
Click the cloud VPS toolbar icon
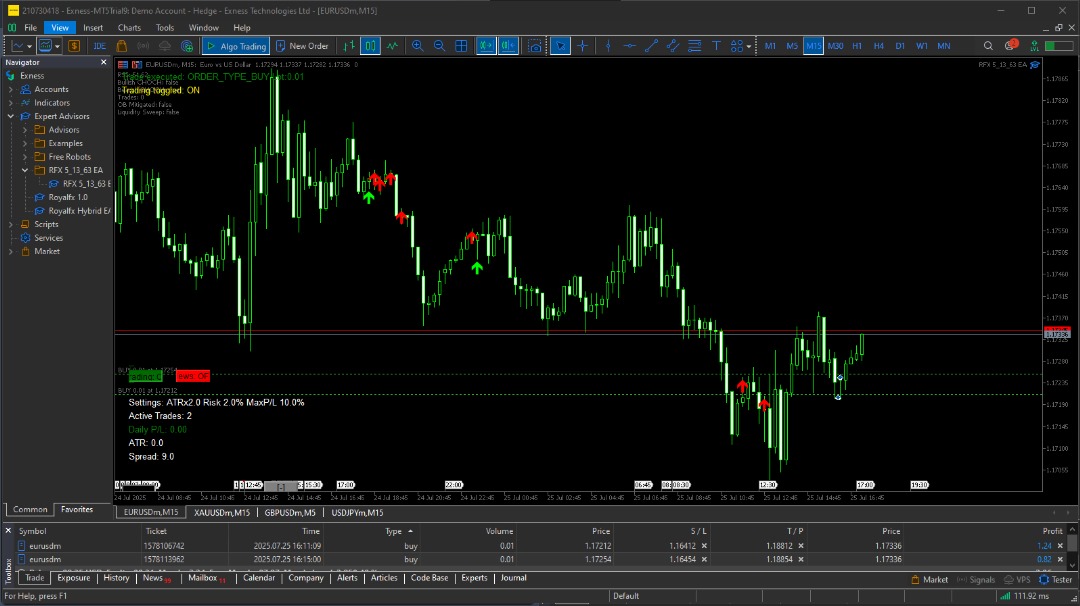165,46
